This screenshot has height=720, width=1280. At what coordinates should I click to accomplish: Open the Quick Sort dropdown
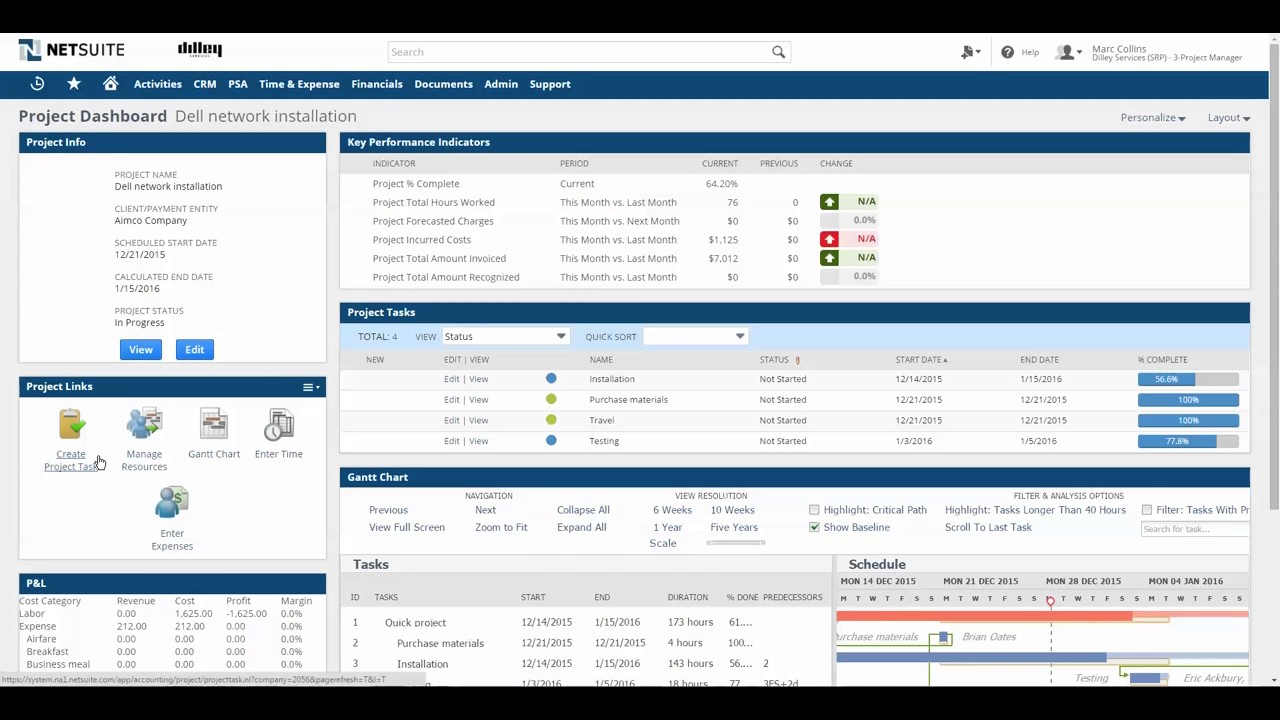coord(695,337)
